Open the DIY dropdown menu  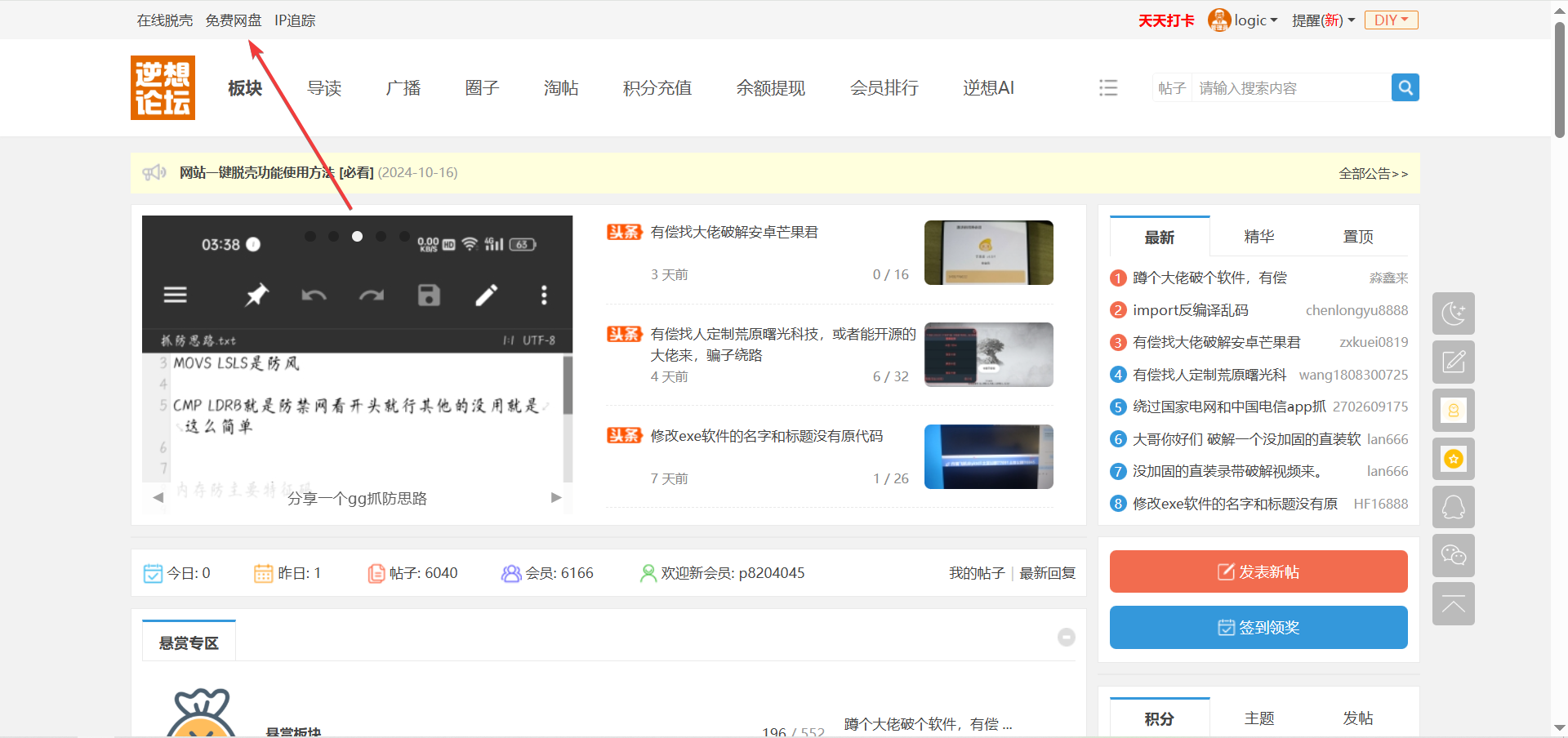coord(1391,20)
